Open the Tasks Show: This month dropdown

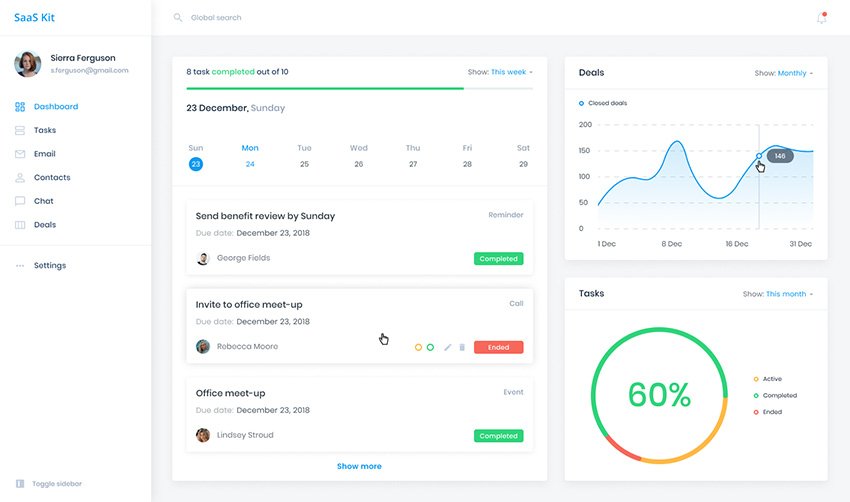(x=778, y=294)
